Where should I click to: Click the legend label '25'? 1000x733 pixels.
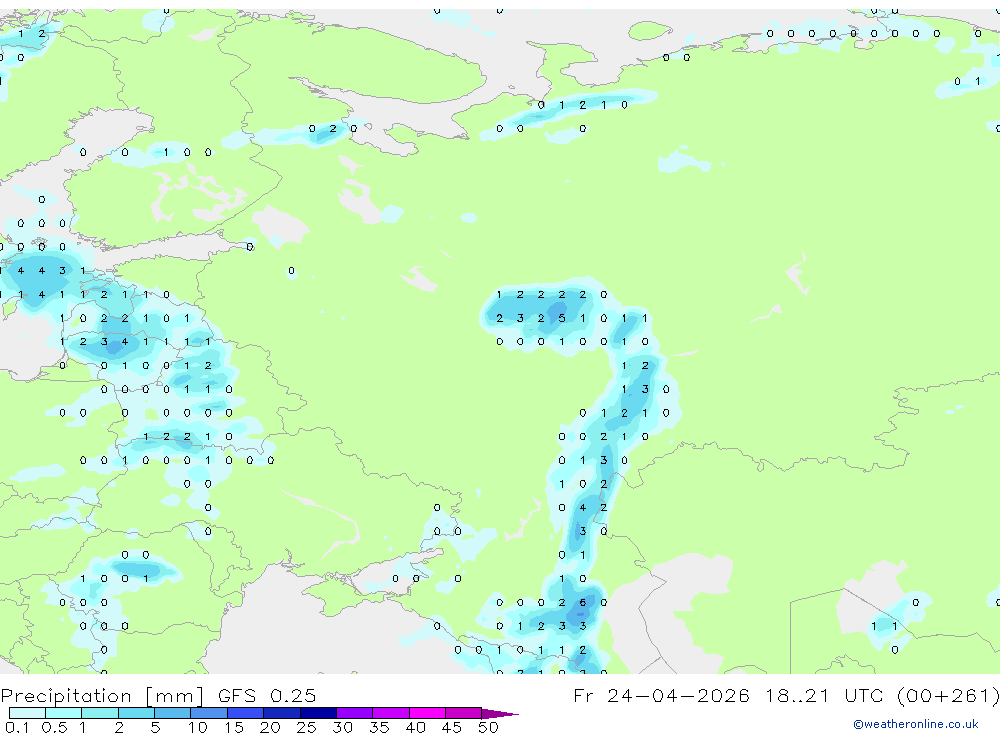point(306,727)
